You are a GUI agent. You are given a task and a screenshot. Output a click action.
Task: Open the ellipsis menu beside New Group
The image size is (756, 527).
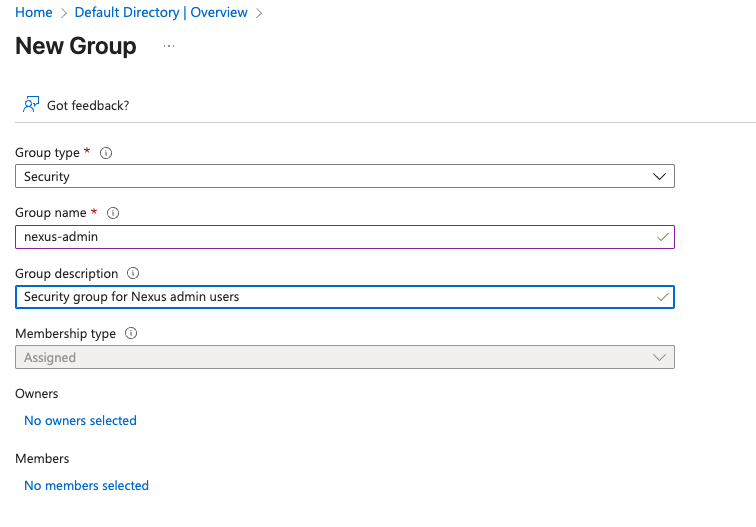click(169, 46)
